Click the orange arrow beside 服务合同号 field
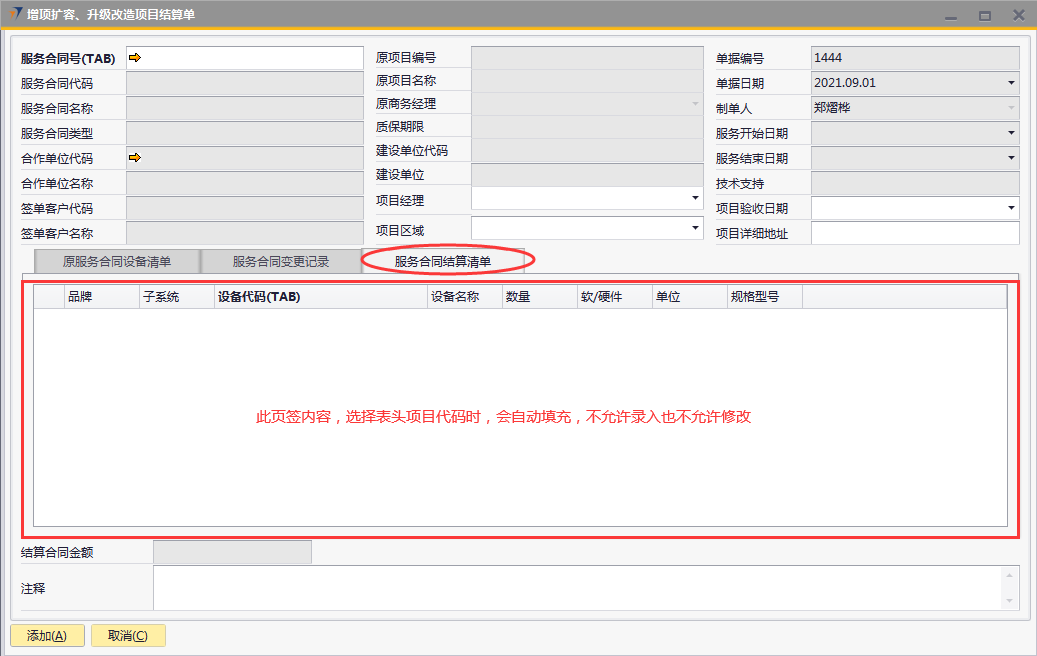This screenshot has height=656, width=1037. click(x=135, y=58)
